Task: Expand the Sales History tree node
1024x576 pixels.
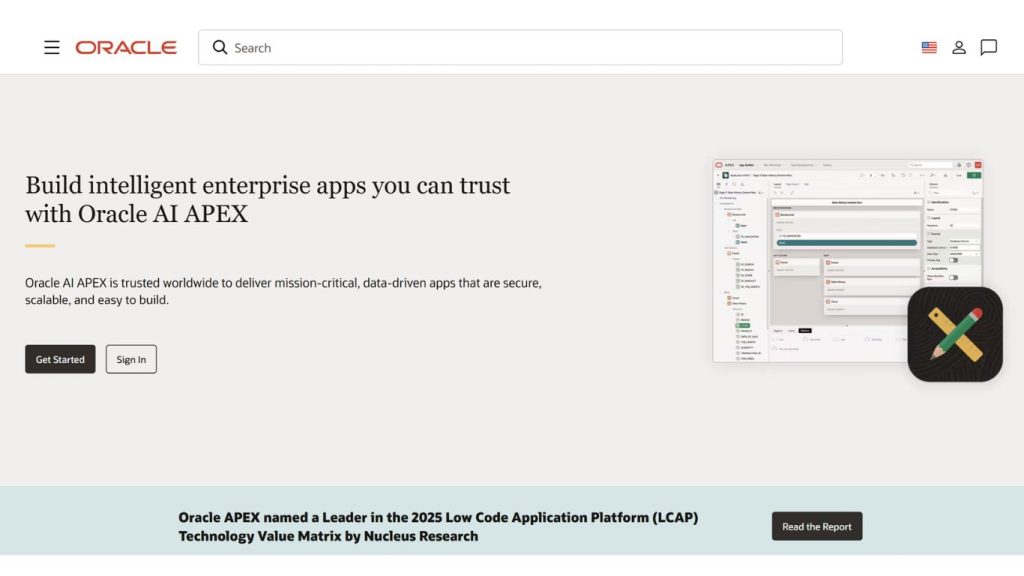Action: click(726, 303)
